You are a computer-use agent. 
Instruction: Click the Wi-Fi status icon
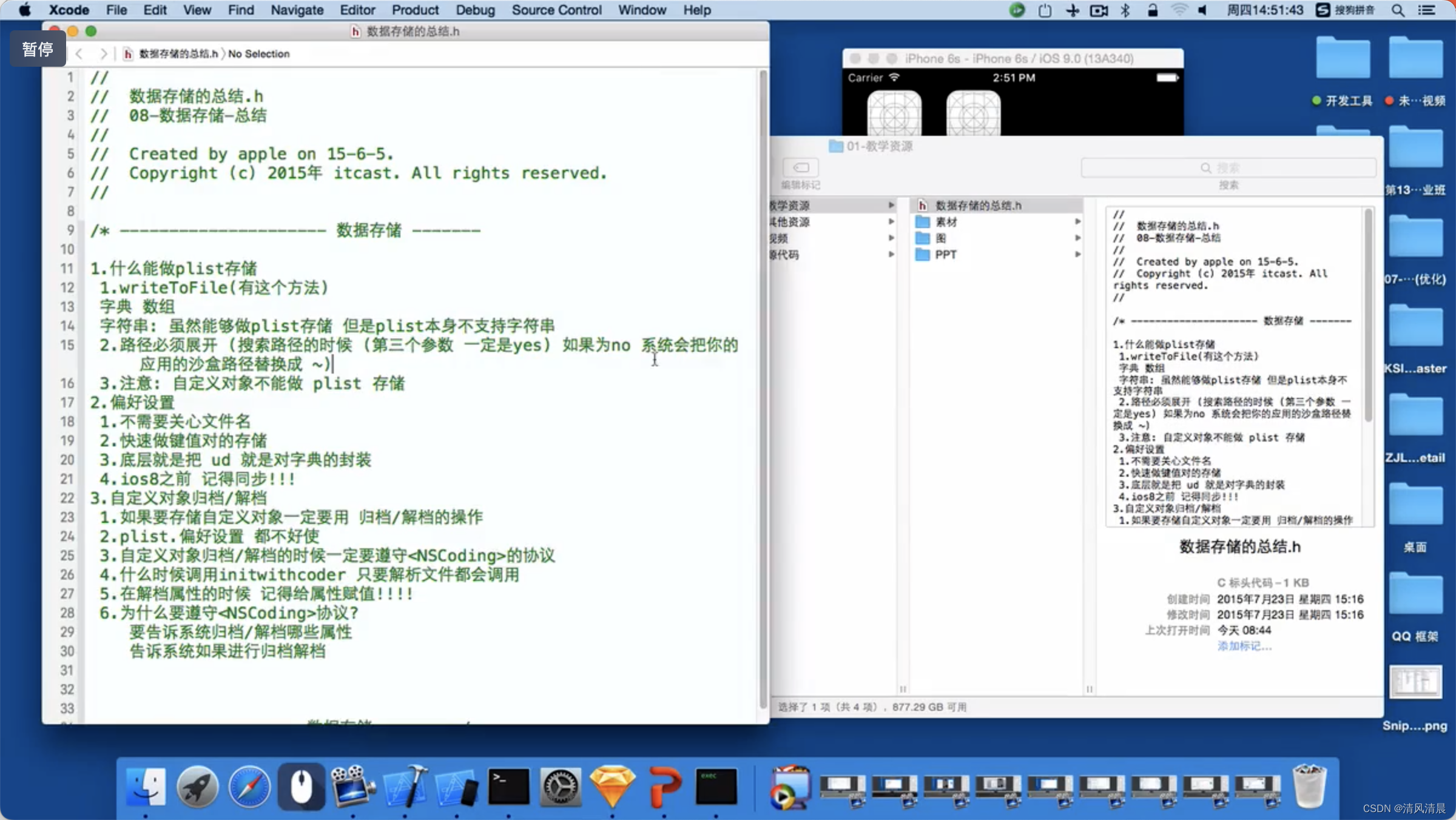[1179, 10]
